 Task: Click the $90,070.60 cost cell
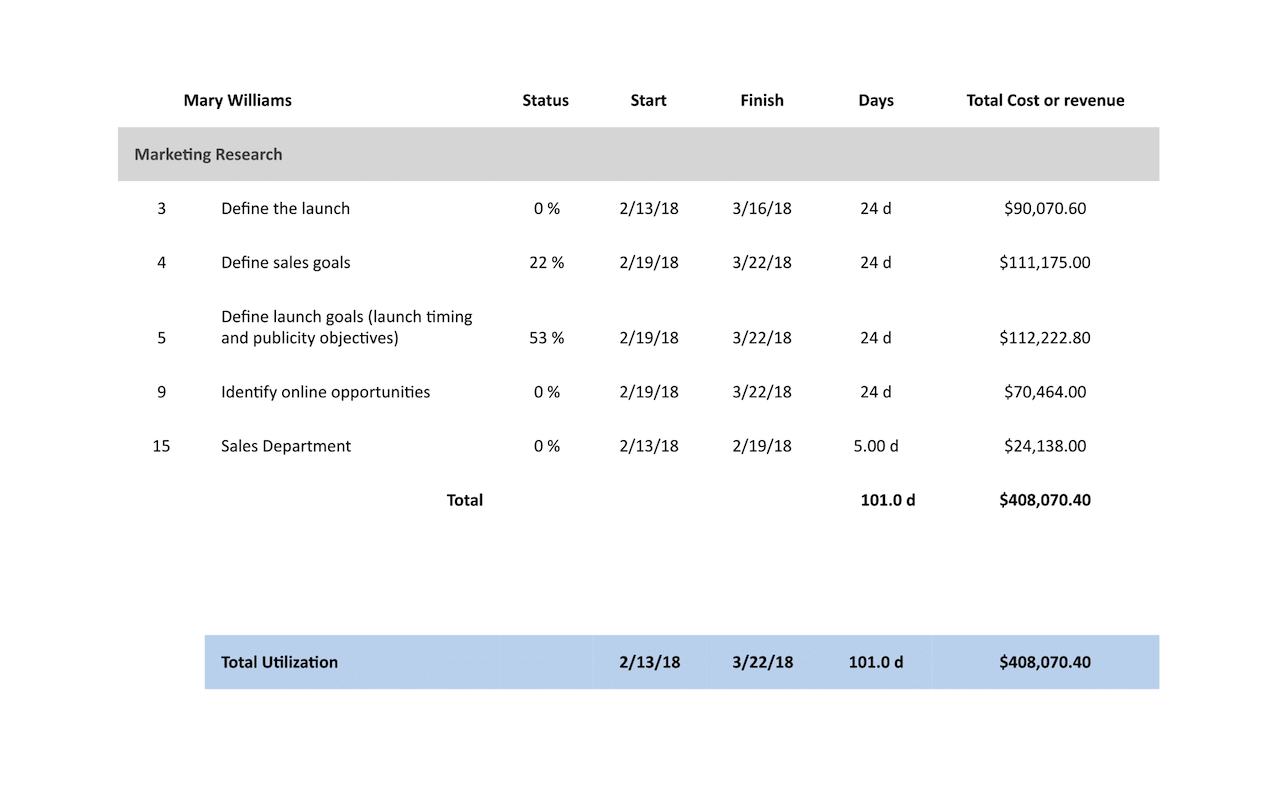[1045, 208]
